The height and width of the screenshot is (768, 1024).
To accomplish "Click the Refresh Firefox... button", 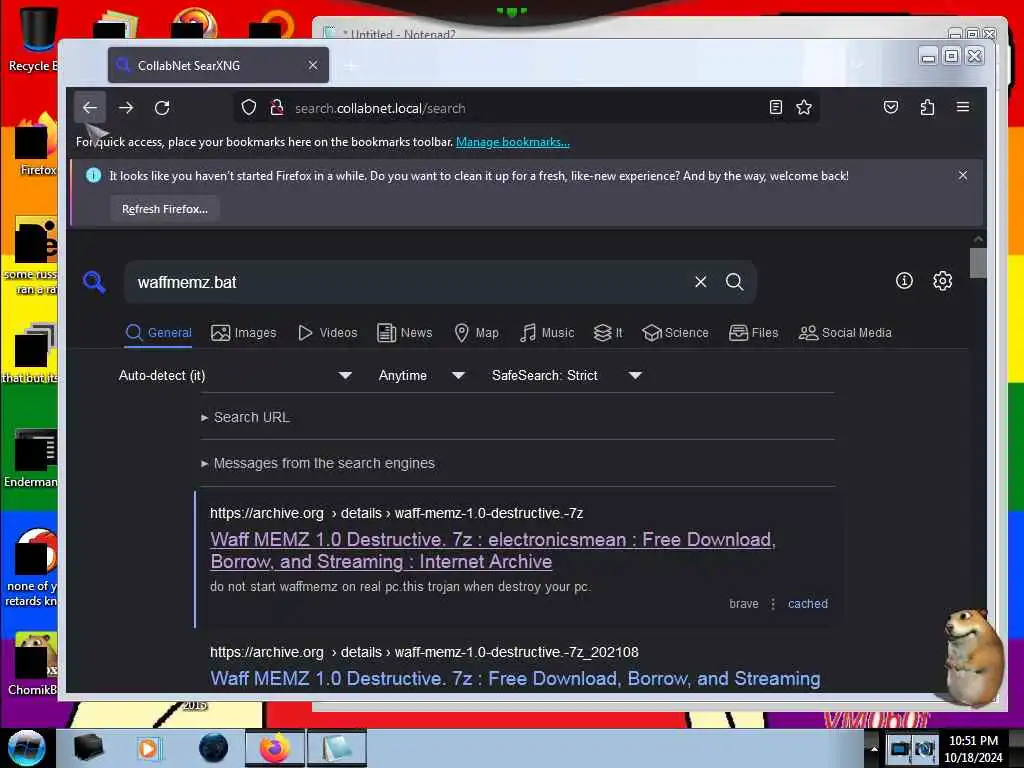I will click(165, 209).
